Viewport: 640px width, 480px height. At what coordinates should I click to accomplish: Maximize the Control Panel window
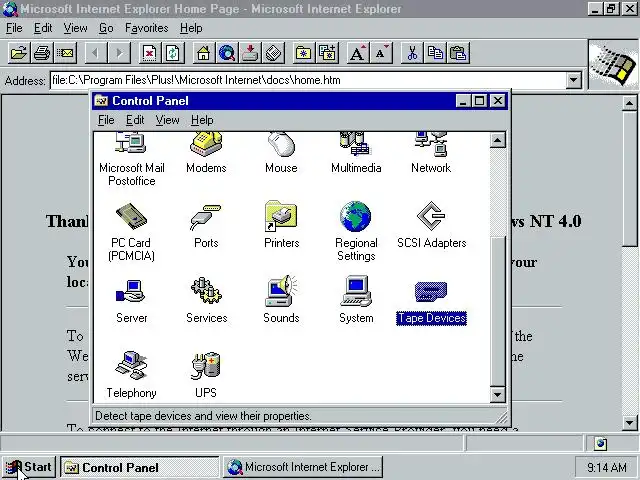[480, 101]
